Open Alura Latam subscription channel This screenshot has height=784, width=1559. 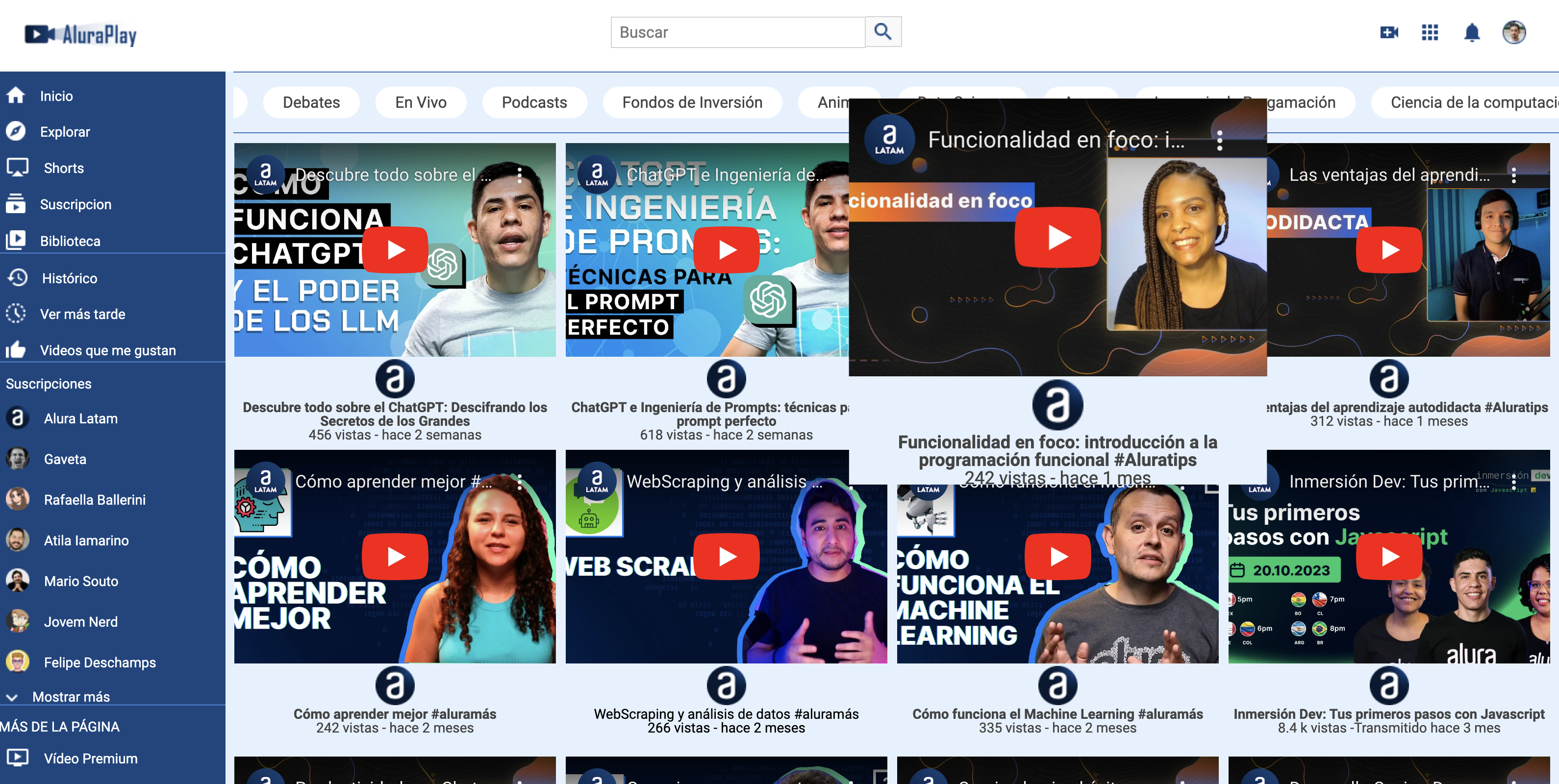click(x=80, y=418)
